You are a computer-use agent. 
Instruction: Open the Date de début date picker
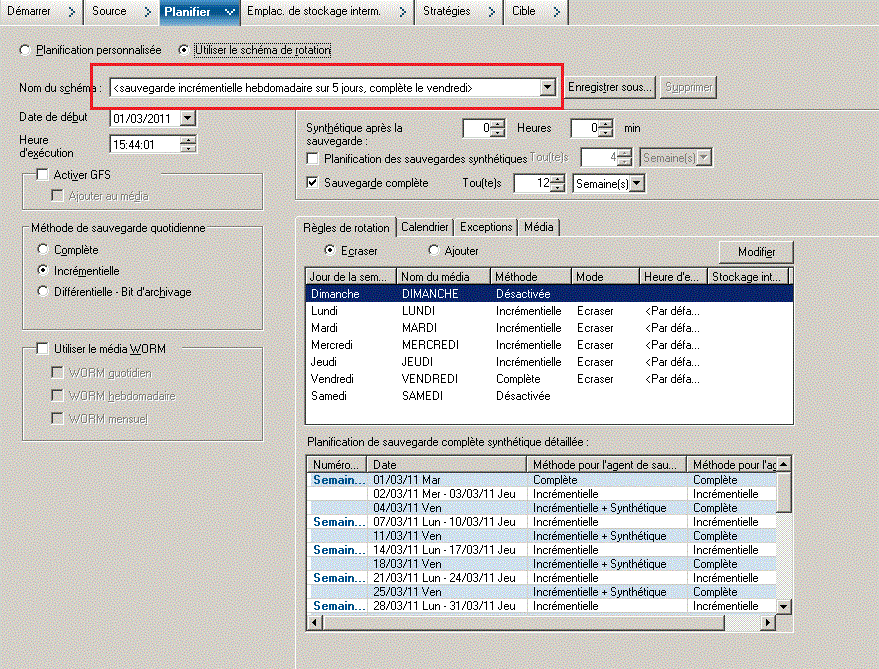tap(187, 118)
